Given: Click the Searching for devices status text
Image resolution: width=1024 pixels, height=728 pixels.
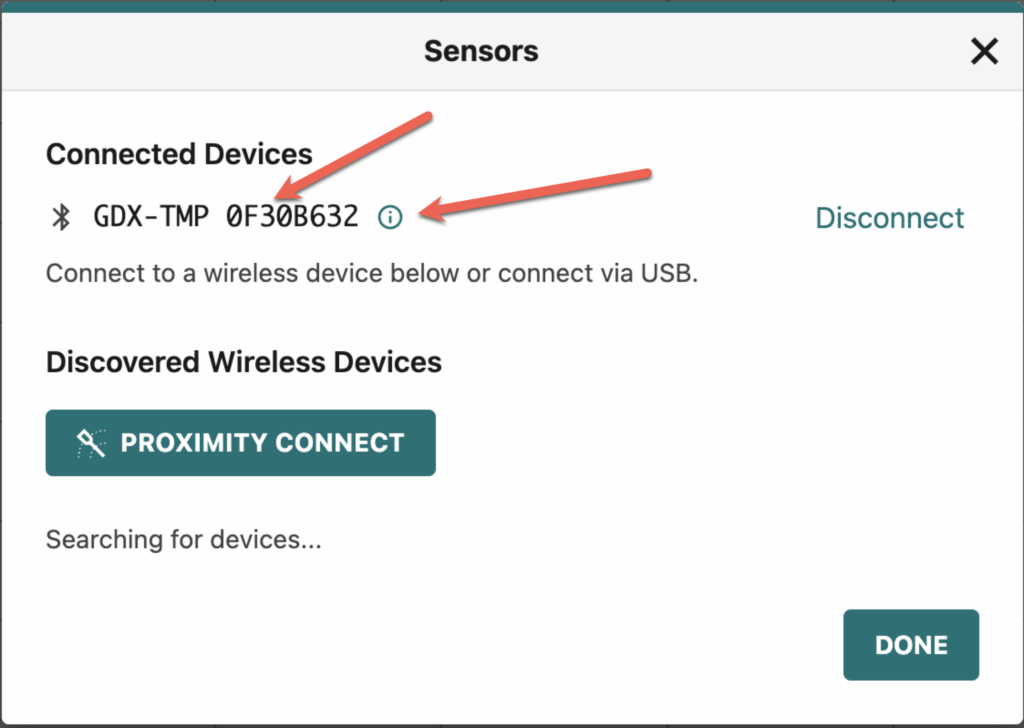Looking at the screenshot, I should point(184,540).
